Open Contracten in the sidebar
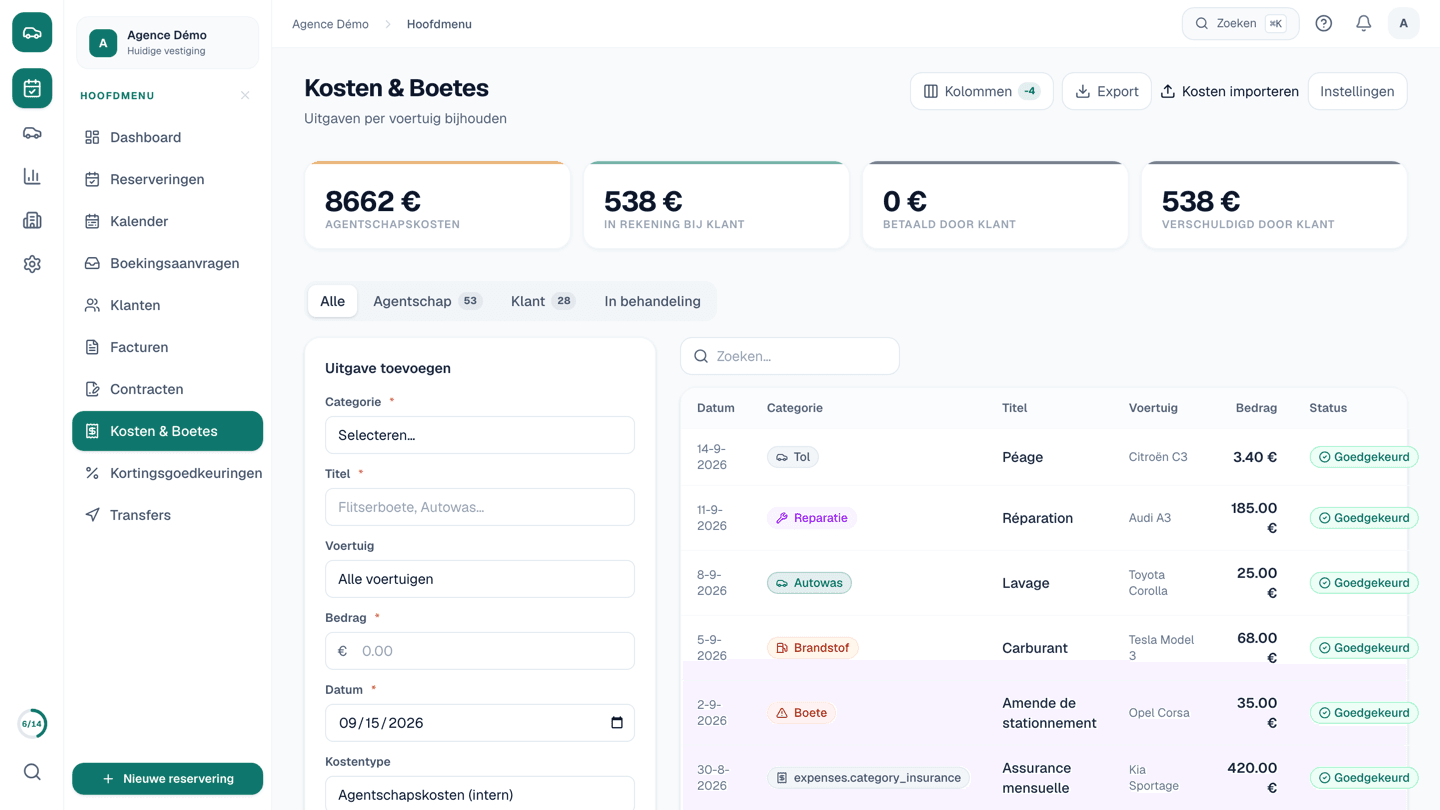The image size is (1440, 810). (167, 389)
